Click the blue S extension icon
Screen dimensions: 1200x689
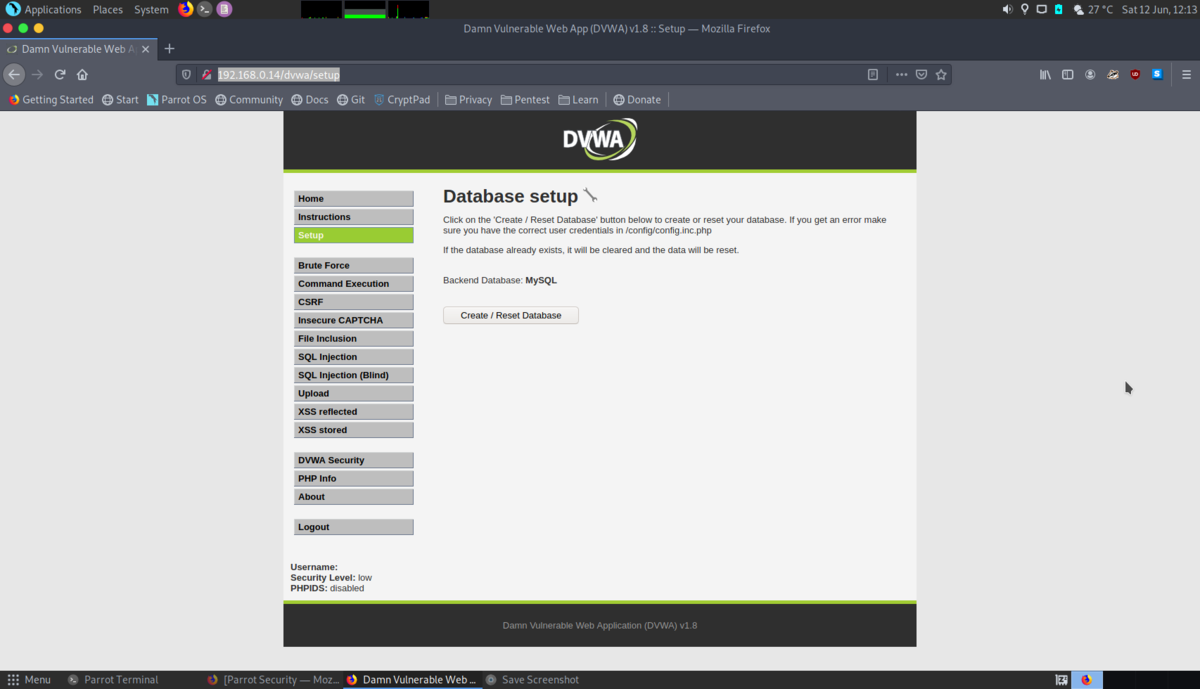1157,74
